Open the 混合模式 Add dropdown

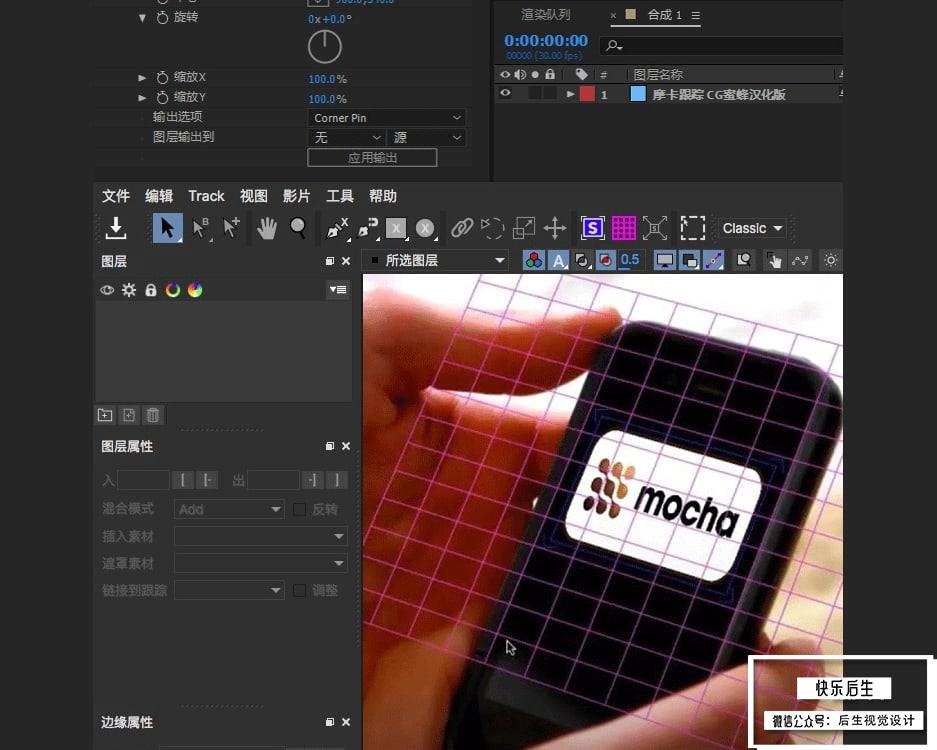click(x=229, y=509)
